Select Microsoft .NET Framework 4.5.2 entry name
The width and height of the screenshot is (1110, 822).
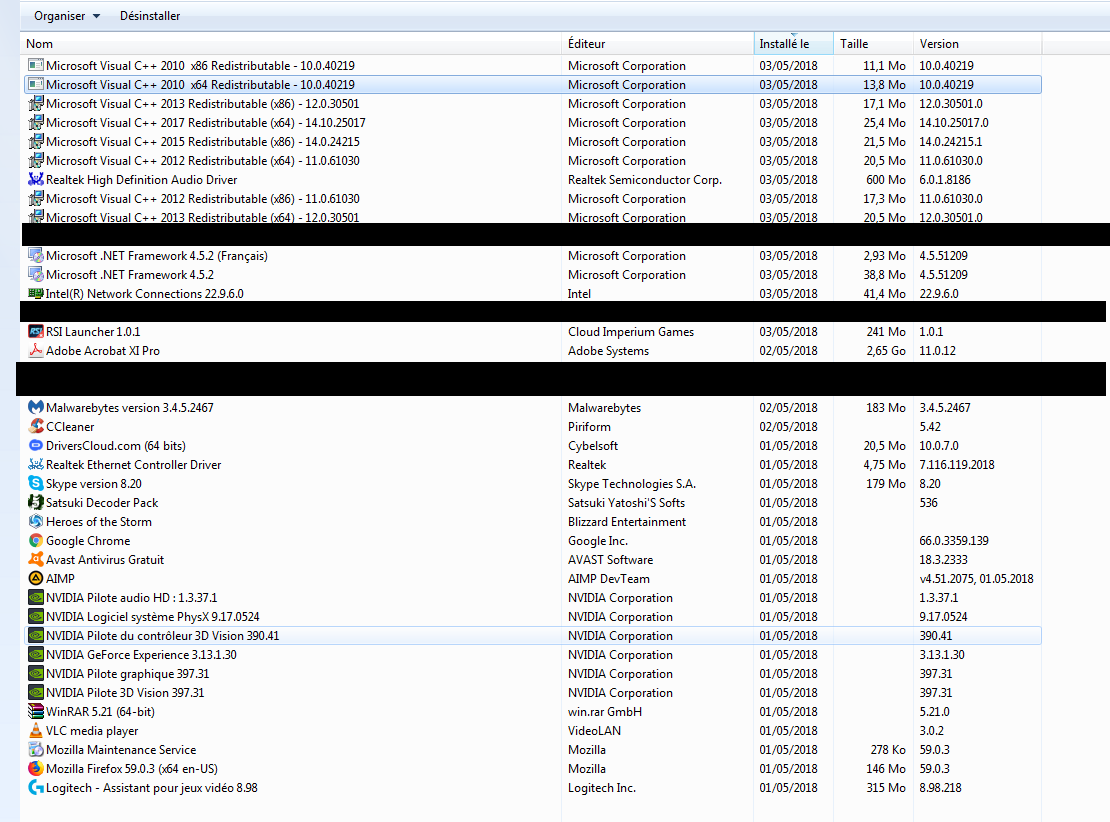click(x=130, y=274)
